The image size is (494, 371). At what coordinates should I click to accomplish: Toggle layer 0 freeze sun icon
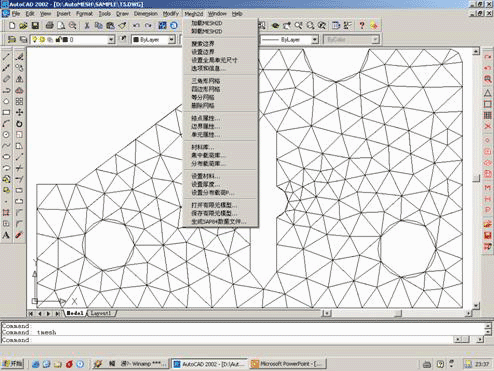click(42, 40)
